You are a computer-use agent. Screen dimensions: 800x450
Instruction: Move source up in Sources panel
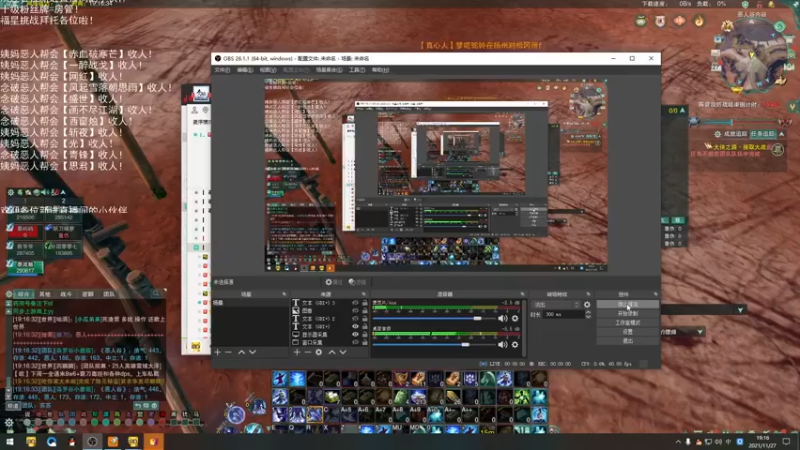pos(332,352)
